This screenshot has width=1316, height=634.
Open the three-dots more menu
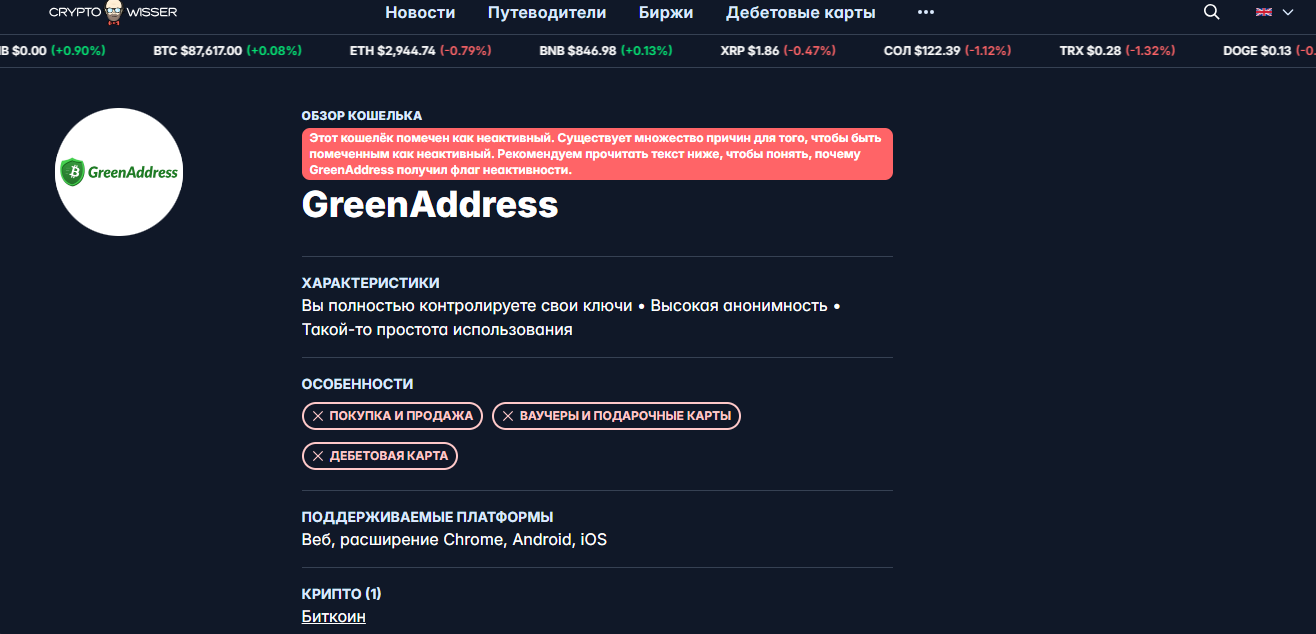point(925,12)
